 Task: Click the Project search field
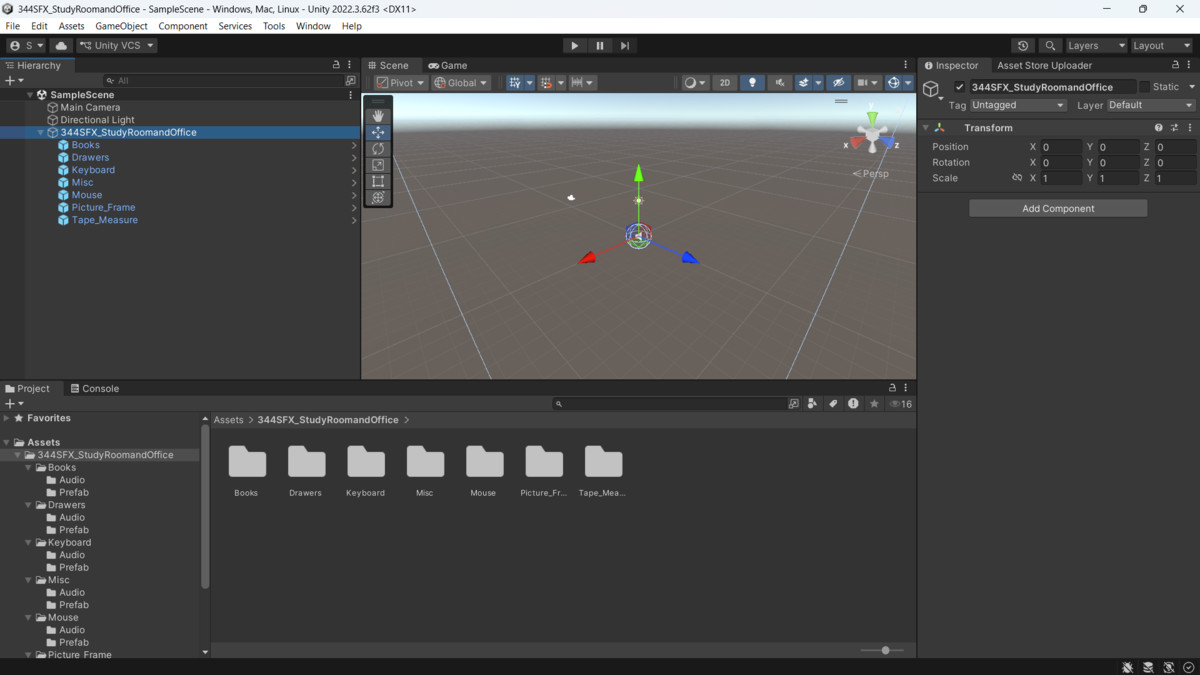click(669, 404)
